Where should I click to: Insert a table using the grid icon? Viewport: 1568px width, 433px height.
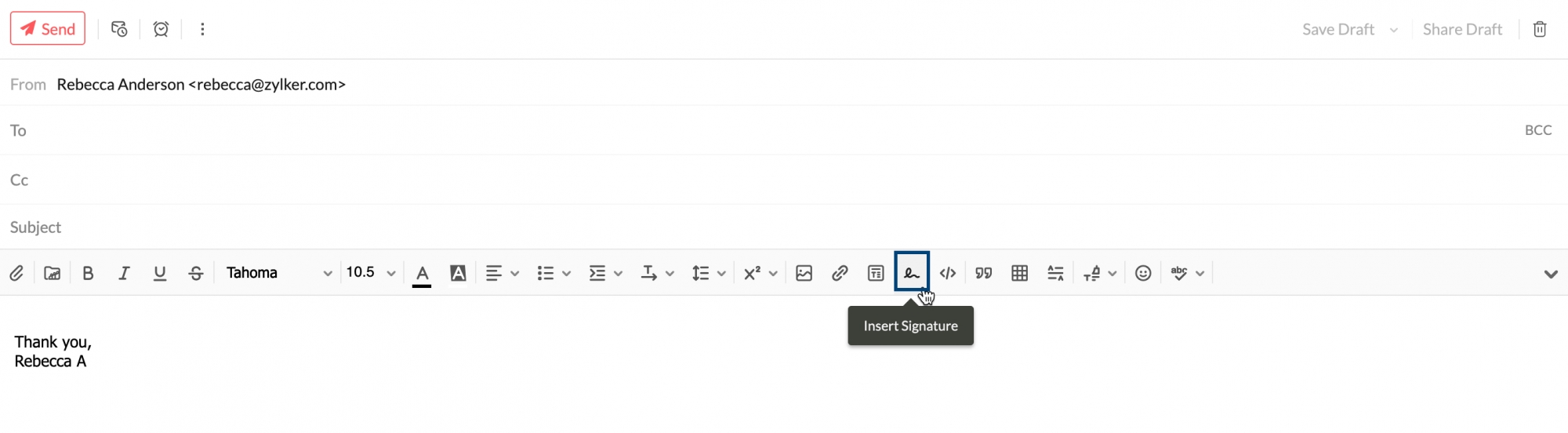(1019, 273)
